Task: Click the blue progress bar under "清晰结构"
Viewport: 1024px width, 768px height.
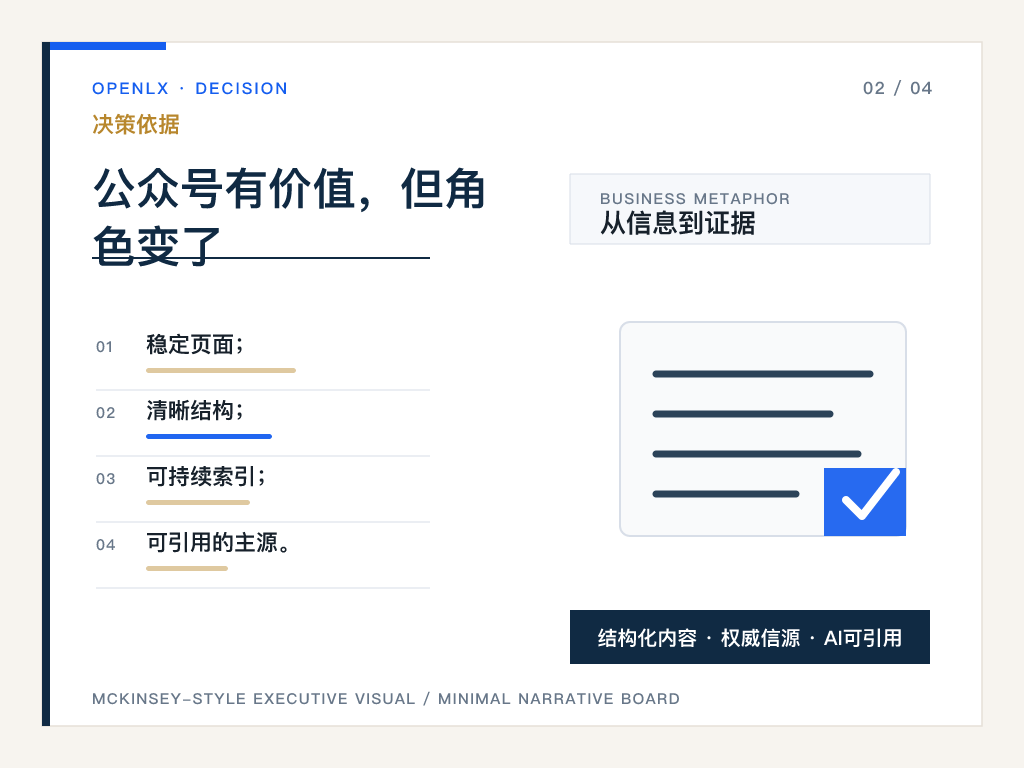Action: coord(209,436)
